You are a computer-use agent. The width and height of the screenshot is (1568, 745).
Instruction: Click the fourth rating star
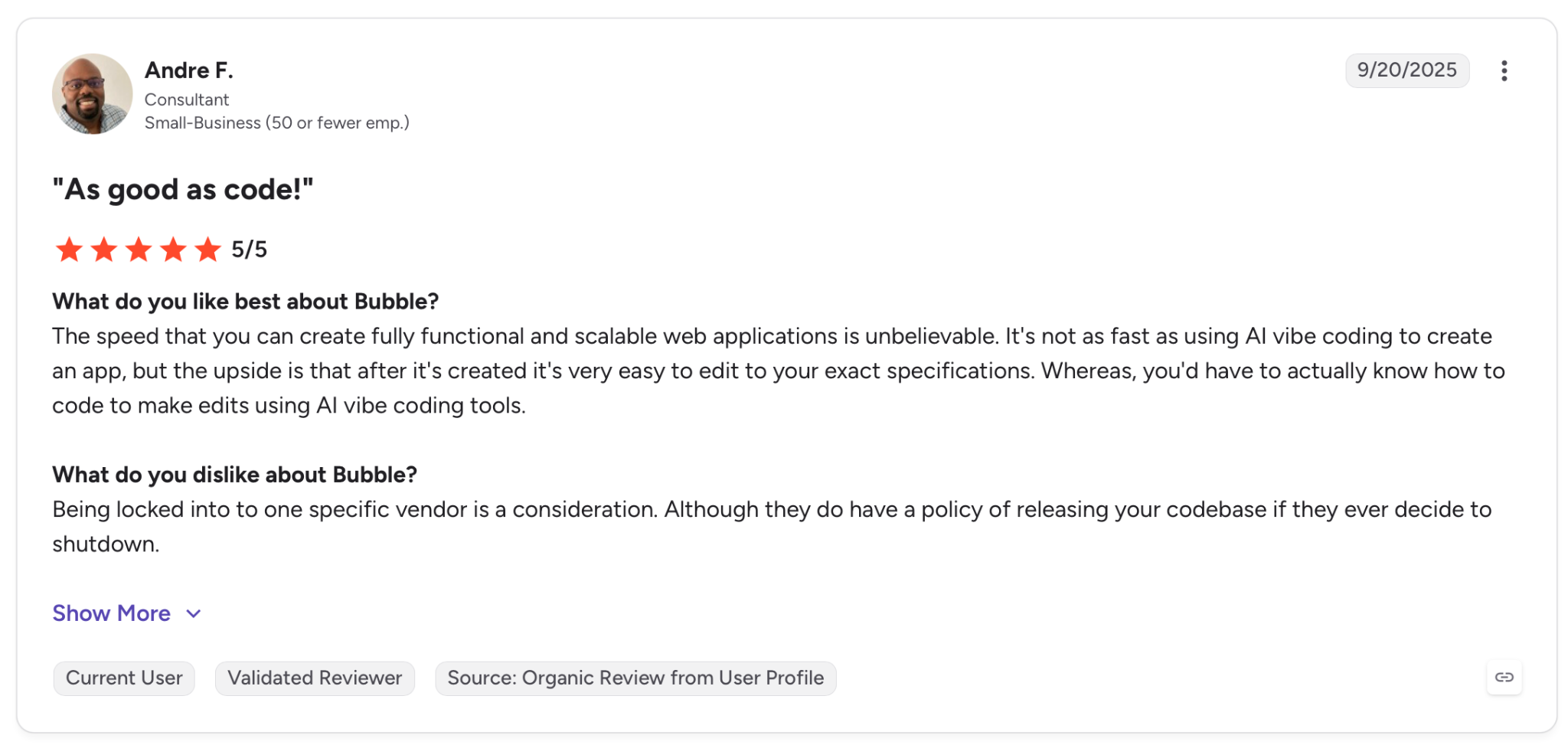click(x=173, y=250)
